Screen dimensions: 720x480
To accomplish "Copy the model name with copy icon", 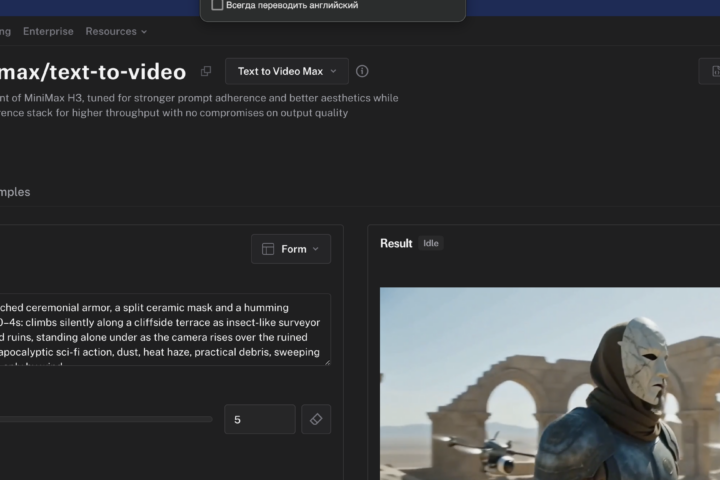I will pos(206,71).
